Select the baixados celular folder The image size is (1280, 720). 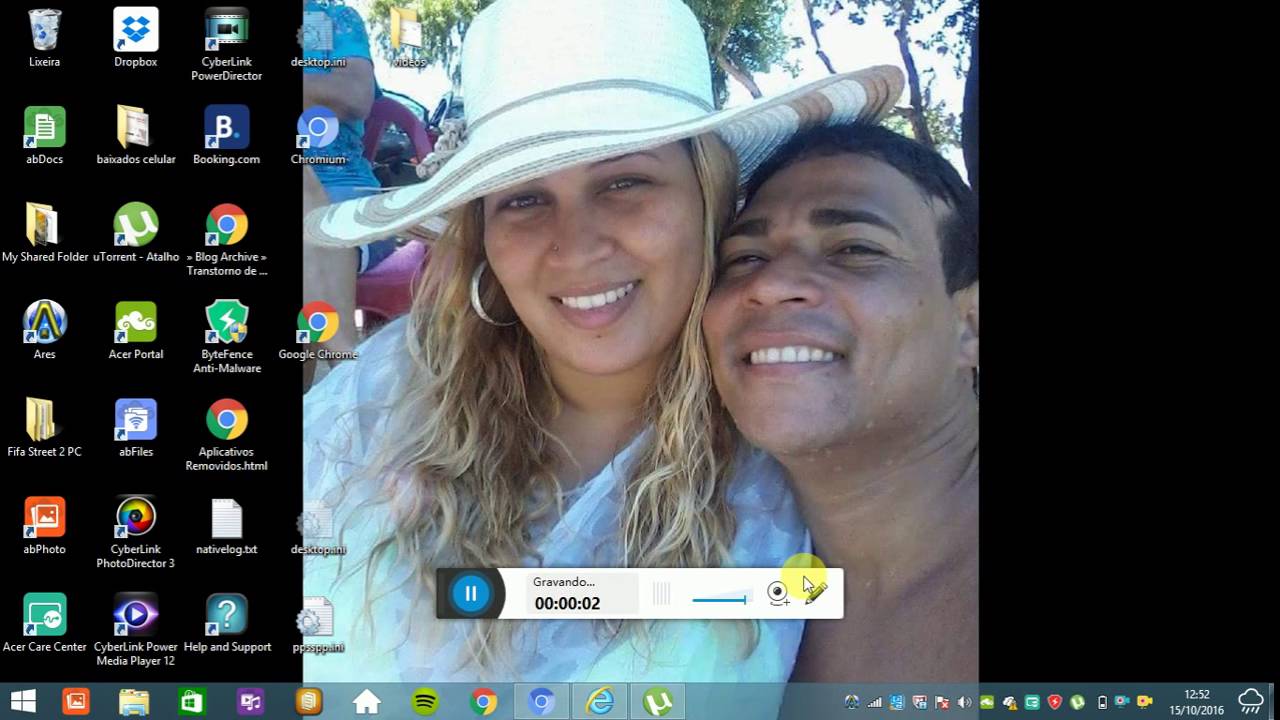(135, 136)
